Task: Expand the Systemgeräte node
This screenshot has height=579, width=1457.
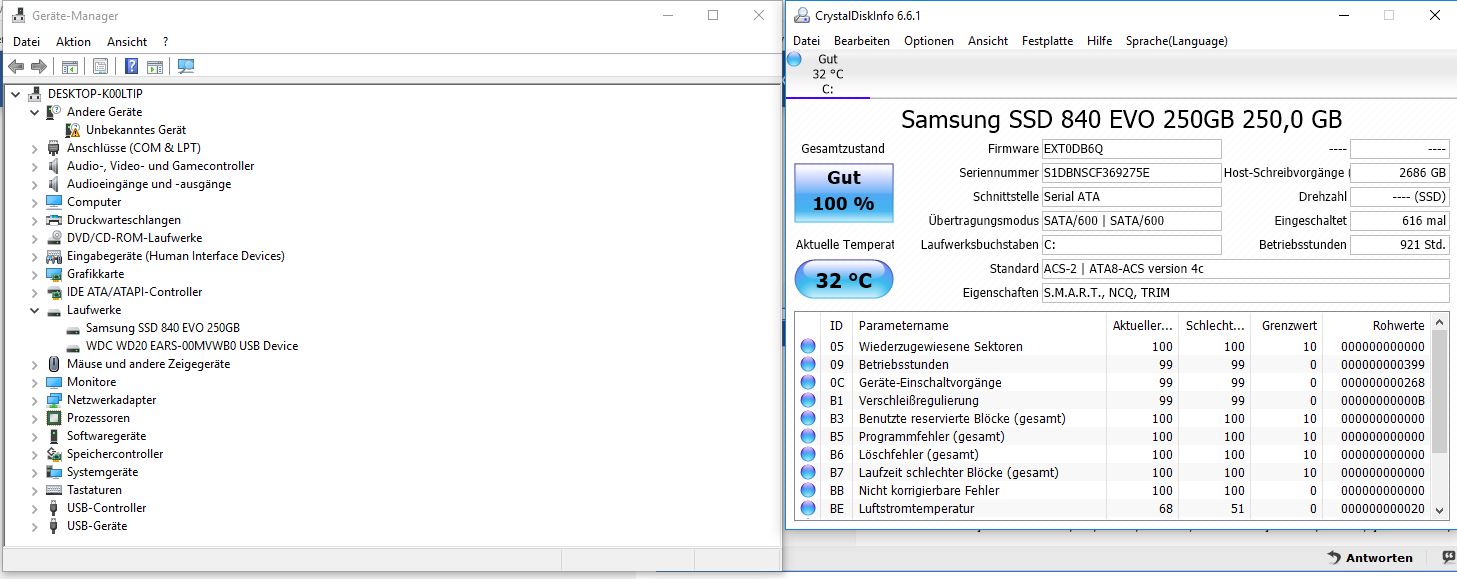Action: (x=34, y=472)
